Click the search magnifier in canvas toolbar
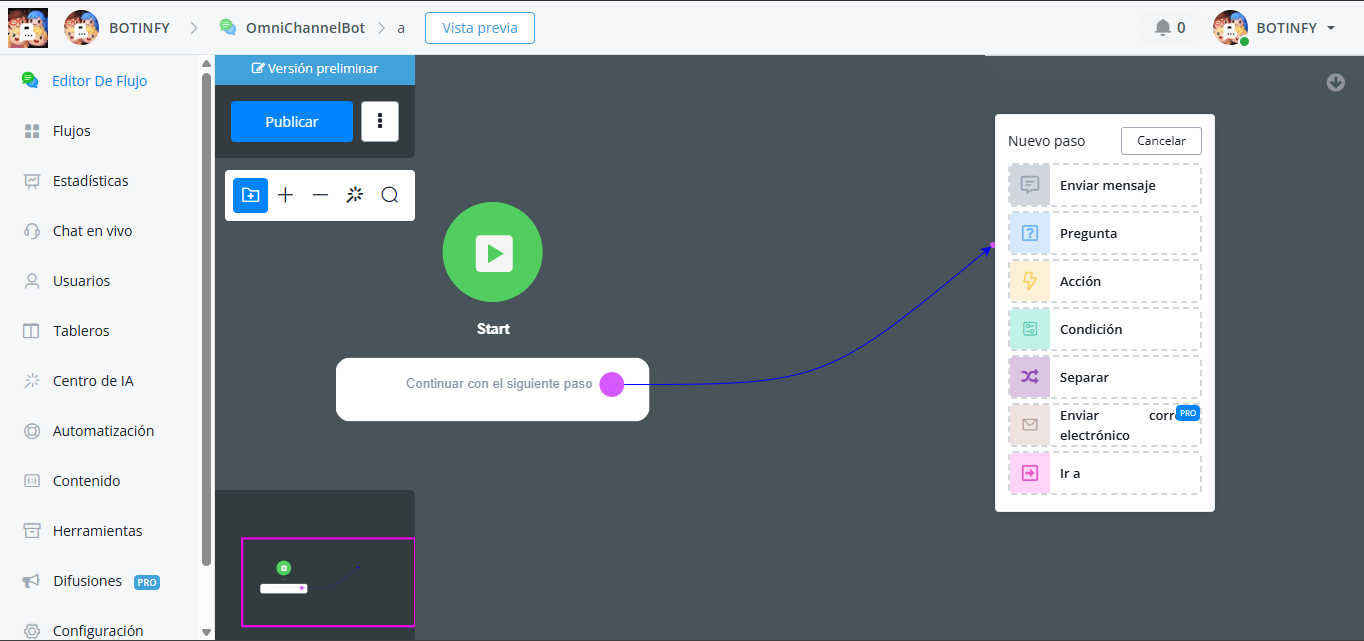 tap(390, 195)
